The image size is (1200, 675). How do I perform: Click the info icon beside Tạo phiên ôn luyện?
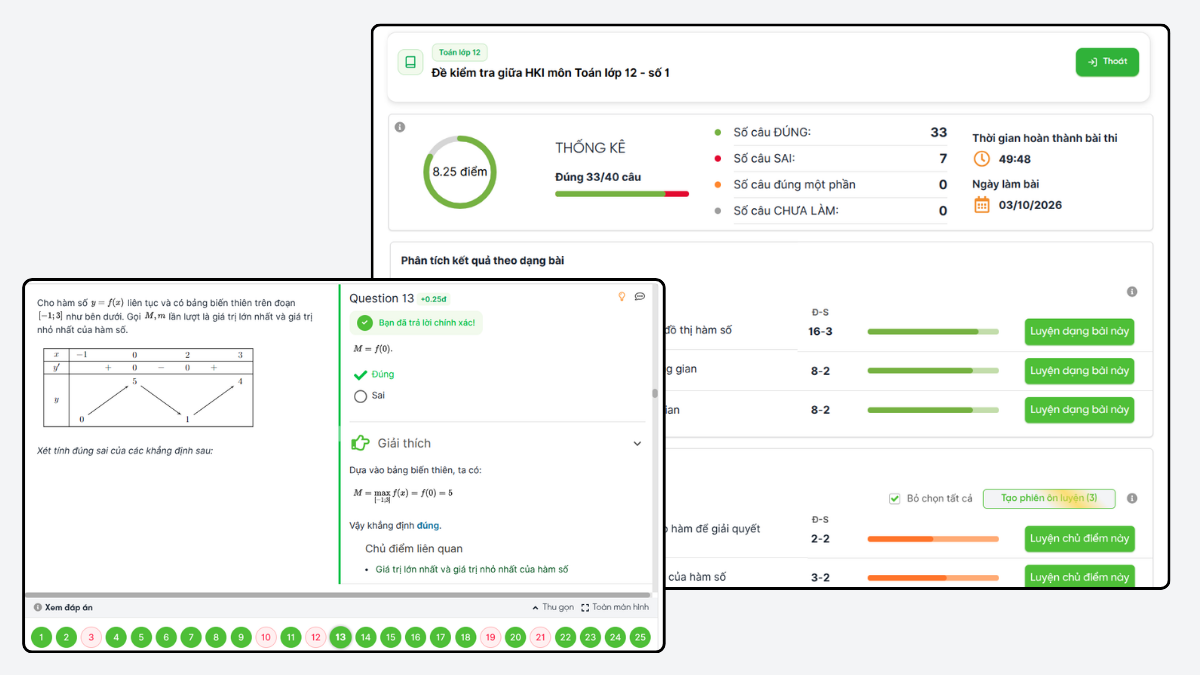click(x=1132, y=498)
